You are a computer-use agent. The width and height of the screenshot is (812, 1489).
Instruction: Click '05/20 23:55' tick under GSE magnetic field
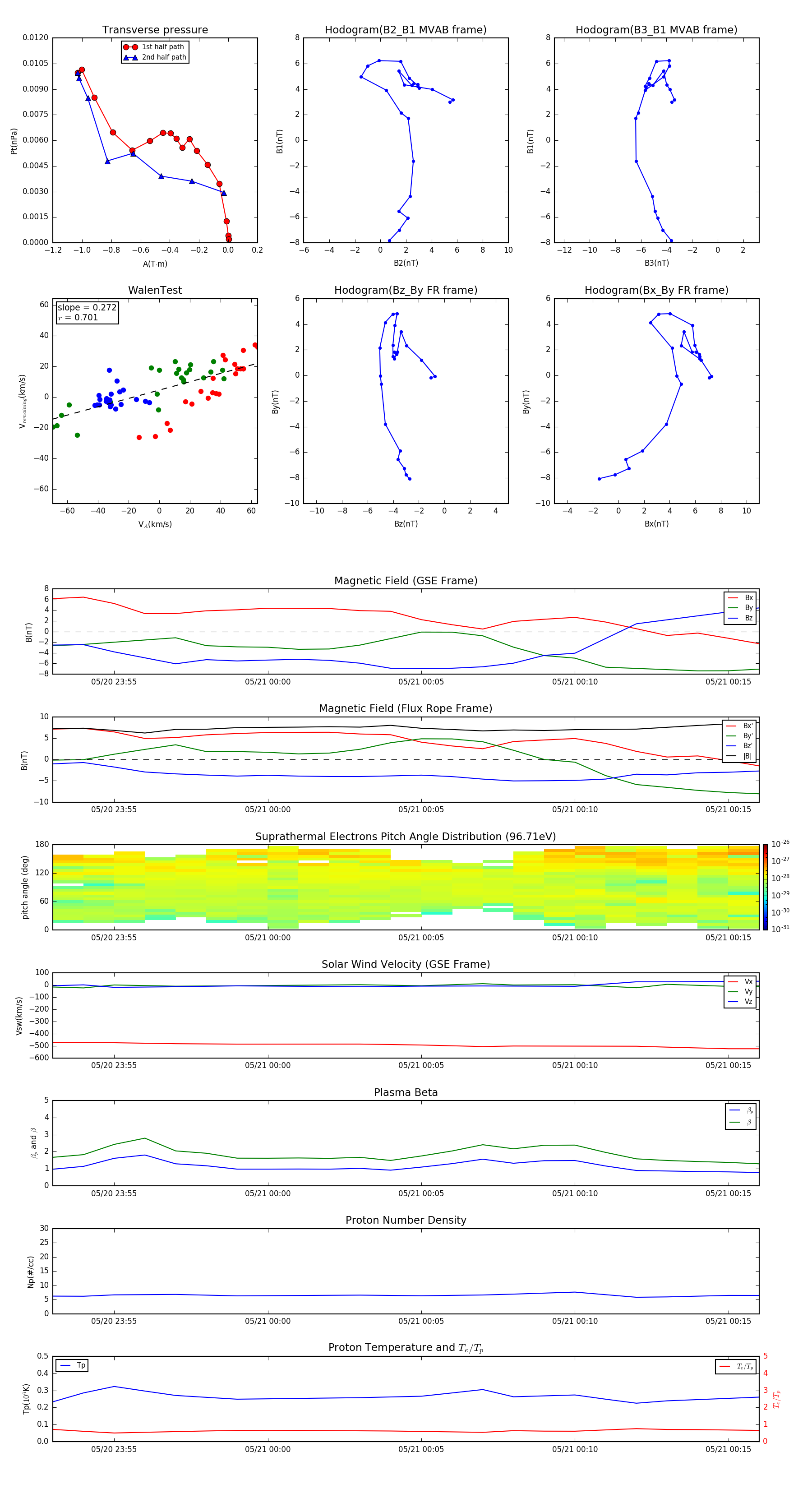pos(114,682)
